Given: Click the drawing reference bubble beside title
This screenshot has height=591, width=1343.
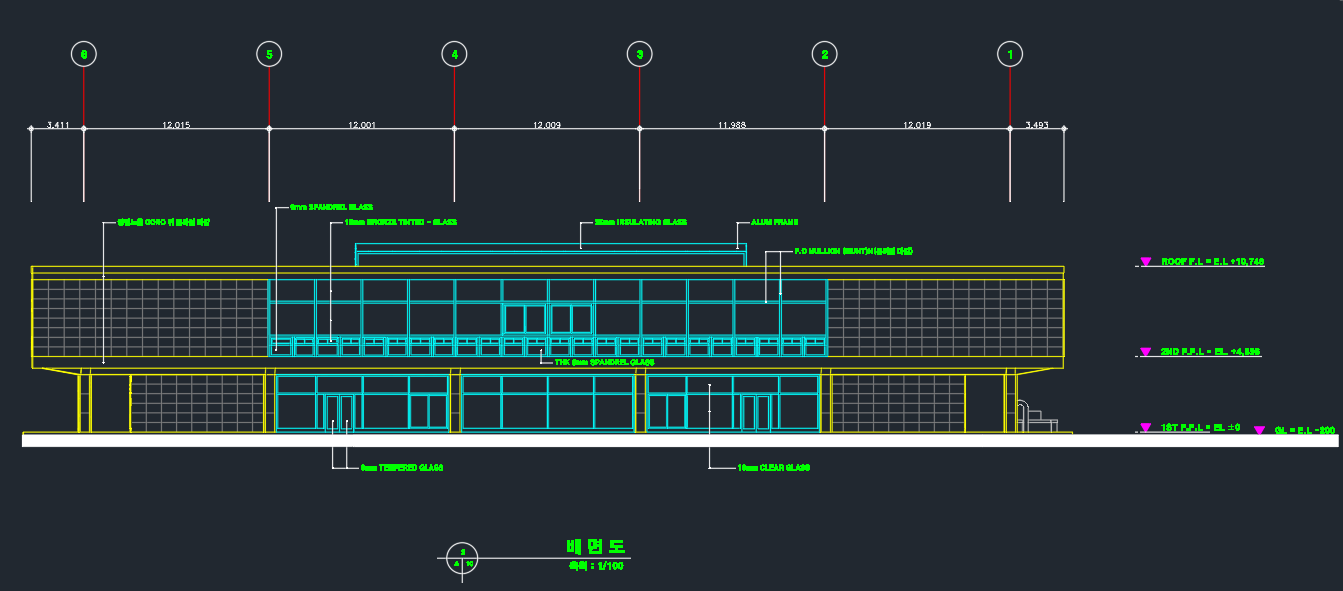Looking at the screenshot, I should pos(462,557).
